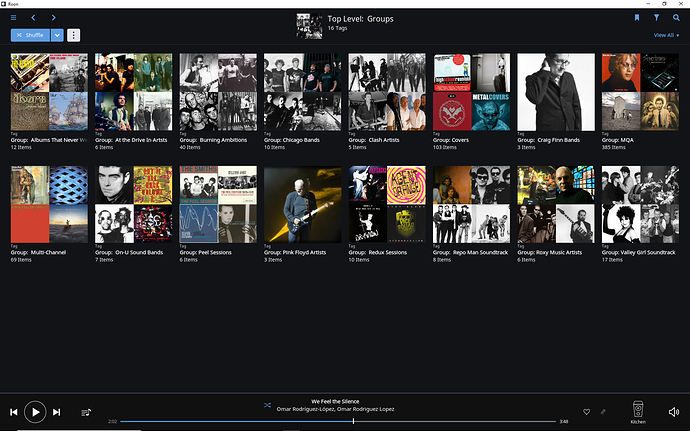Open Group: Repo Man Soundtrack cover art

472,204
